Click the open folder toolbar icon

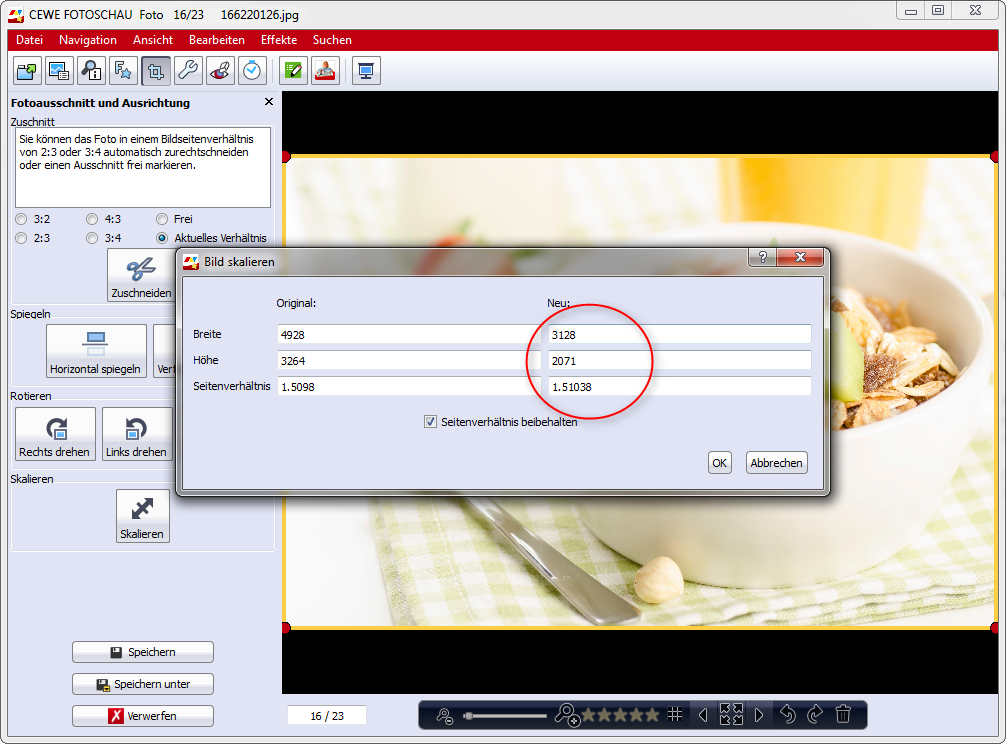(x=26, y=71)
